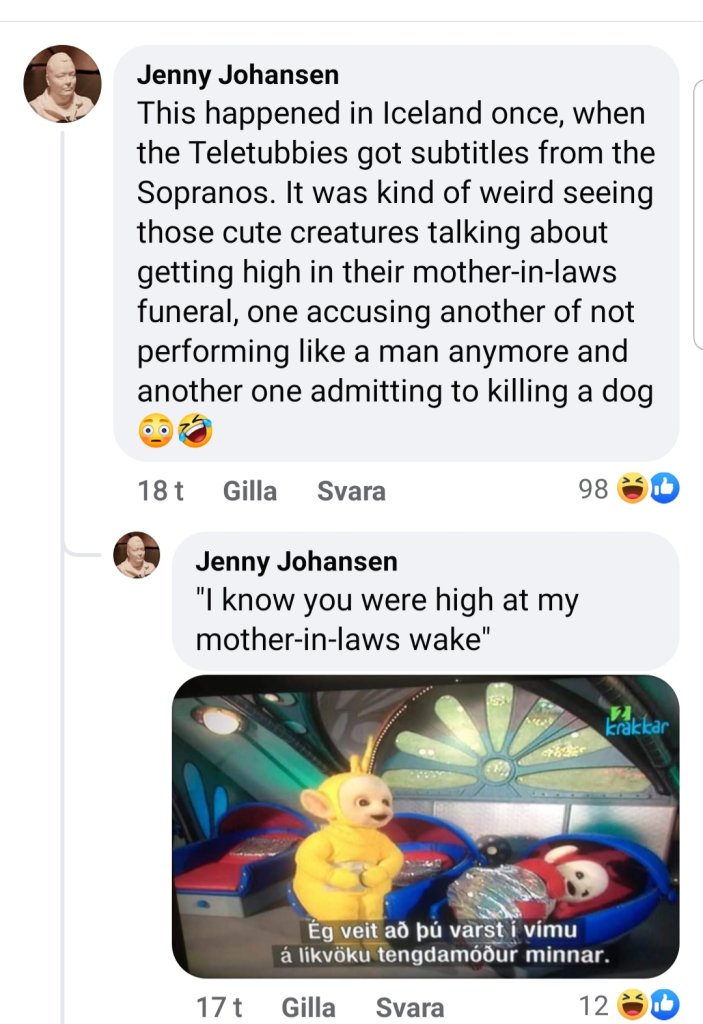703x1024 pixels.
Task: Open the 98 reactions count
Action: 594,489
